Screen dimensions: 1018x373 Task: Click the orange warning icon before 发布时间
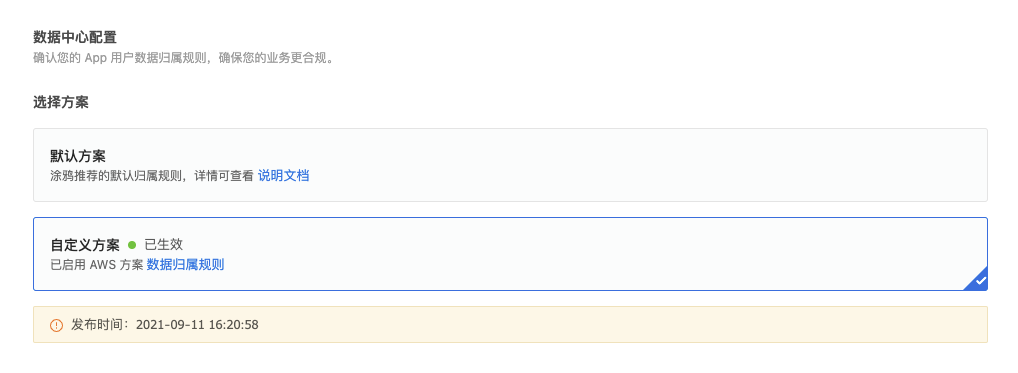(56, 325)
